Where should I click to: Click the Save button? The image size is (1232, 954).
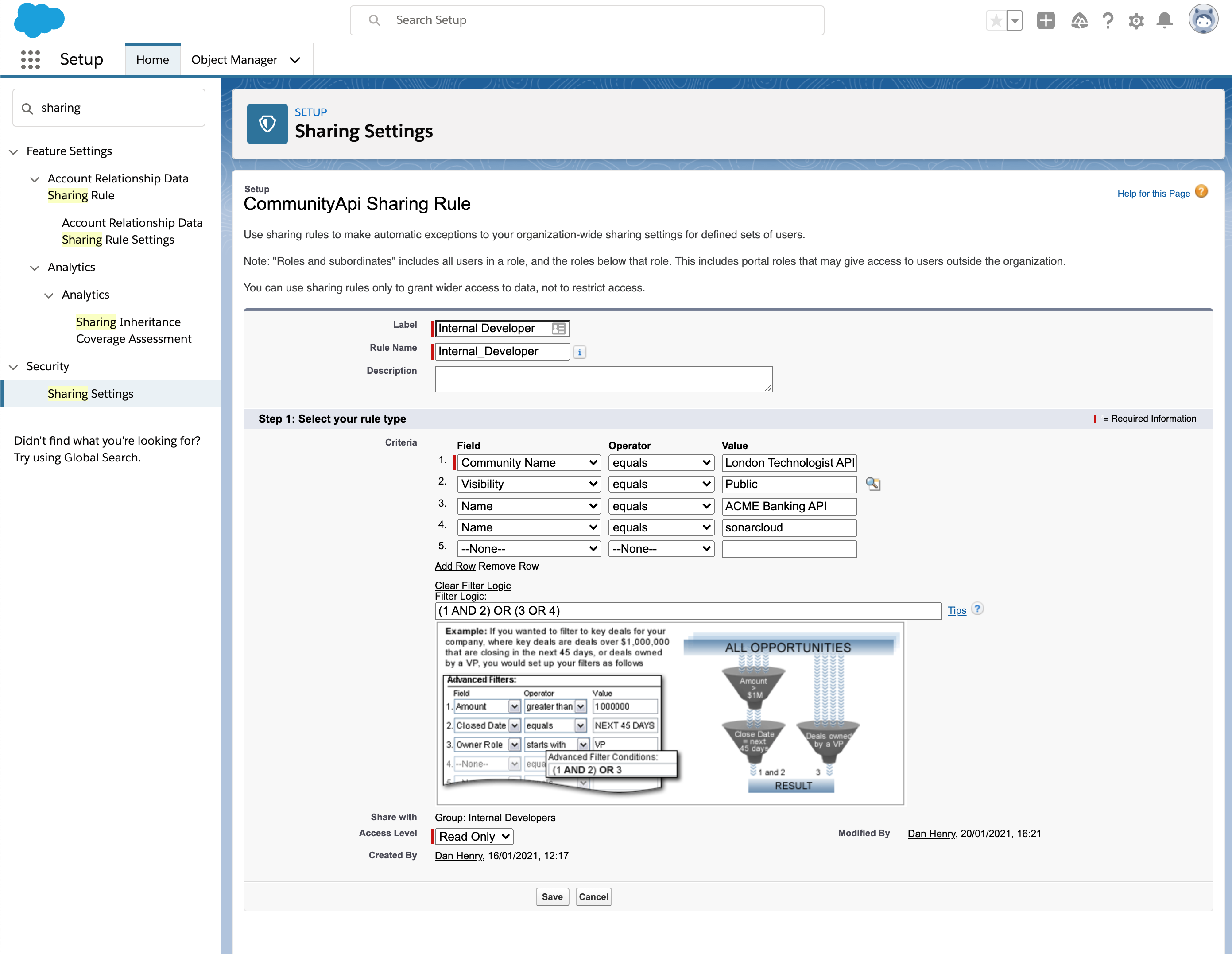point(552,896)
